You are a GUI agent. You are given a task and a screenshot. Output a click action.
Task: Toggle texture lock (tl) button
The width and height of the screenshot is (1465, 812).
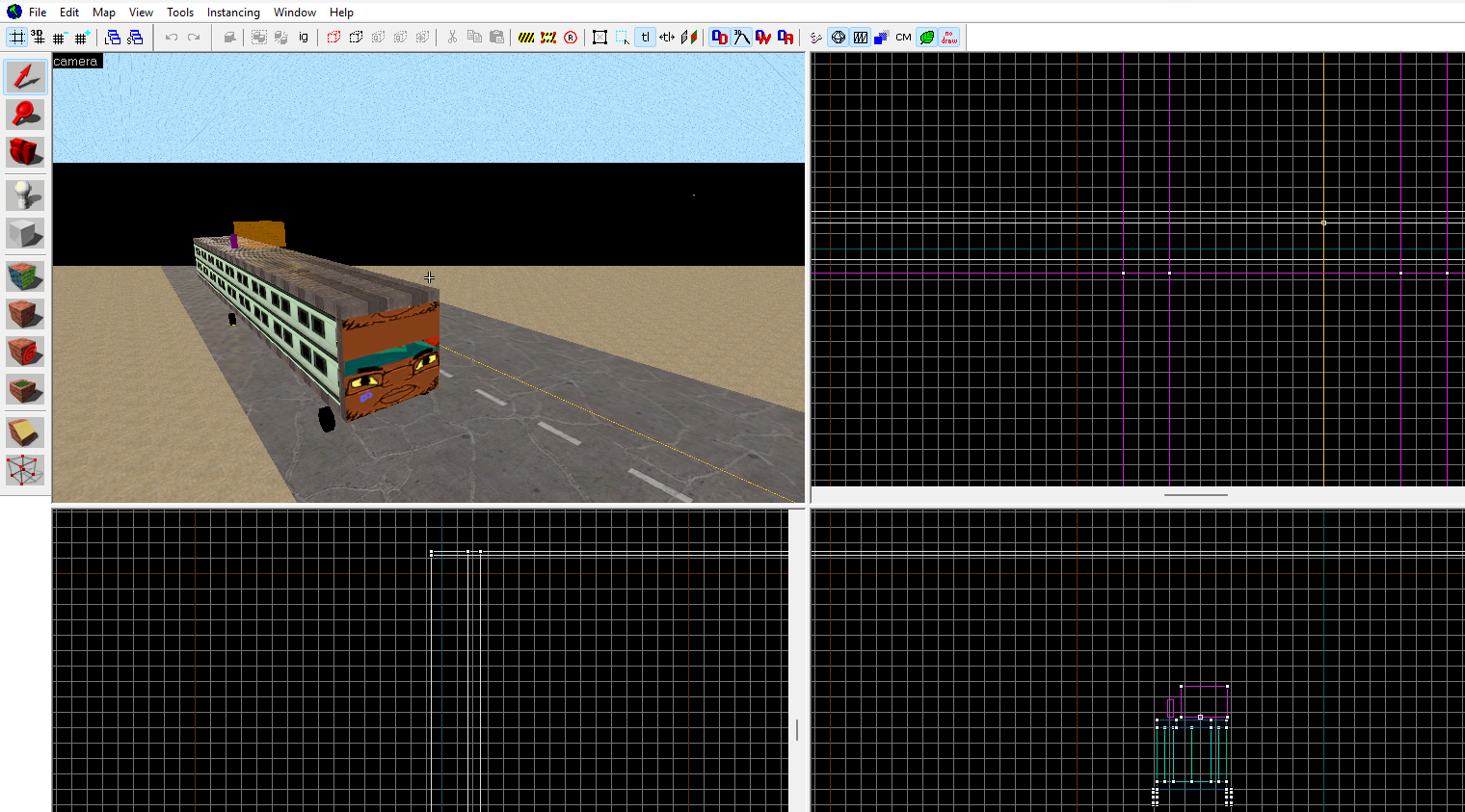(645, 38)
